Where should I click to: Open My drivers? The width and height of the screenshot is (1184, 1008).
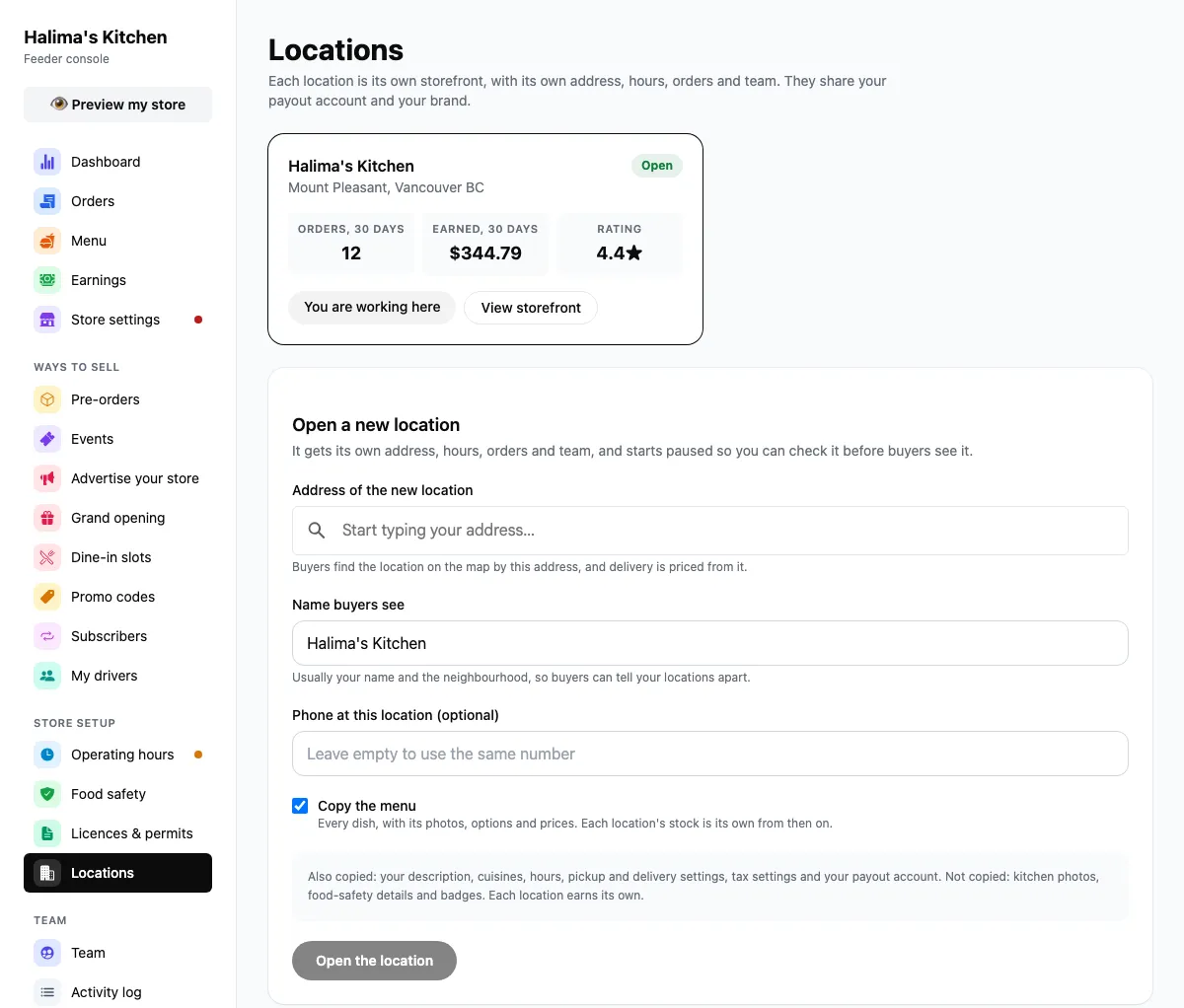pyautogui.click(x=117, y=676)
